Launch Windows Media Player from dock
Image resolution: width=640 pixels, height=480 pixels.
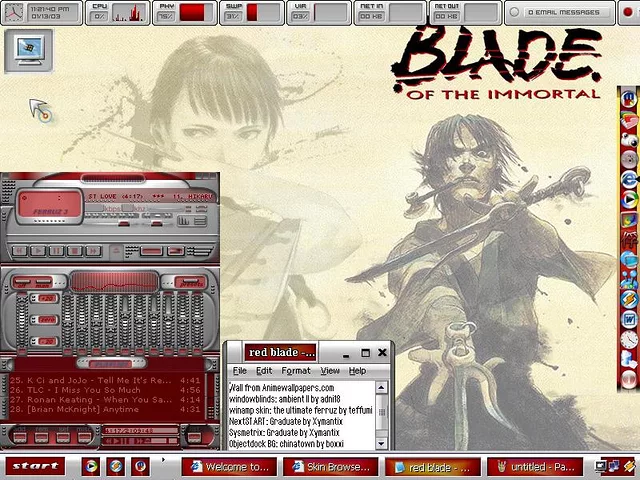629,200
